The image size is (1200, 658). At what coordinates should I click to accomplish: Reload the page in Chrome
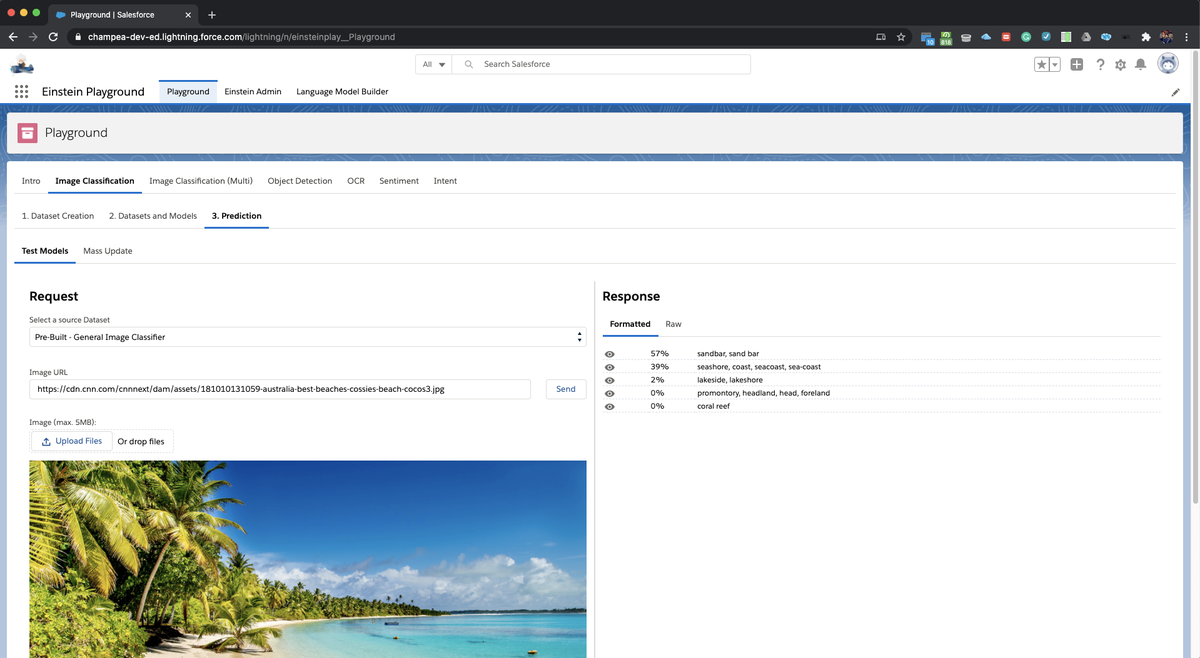click(53, 37)
